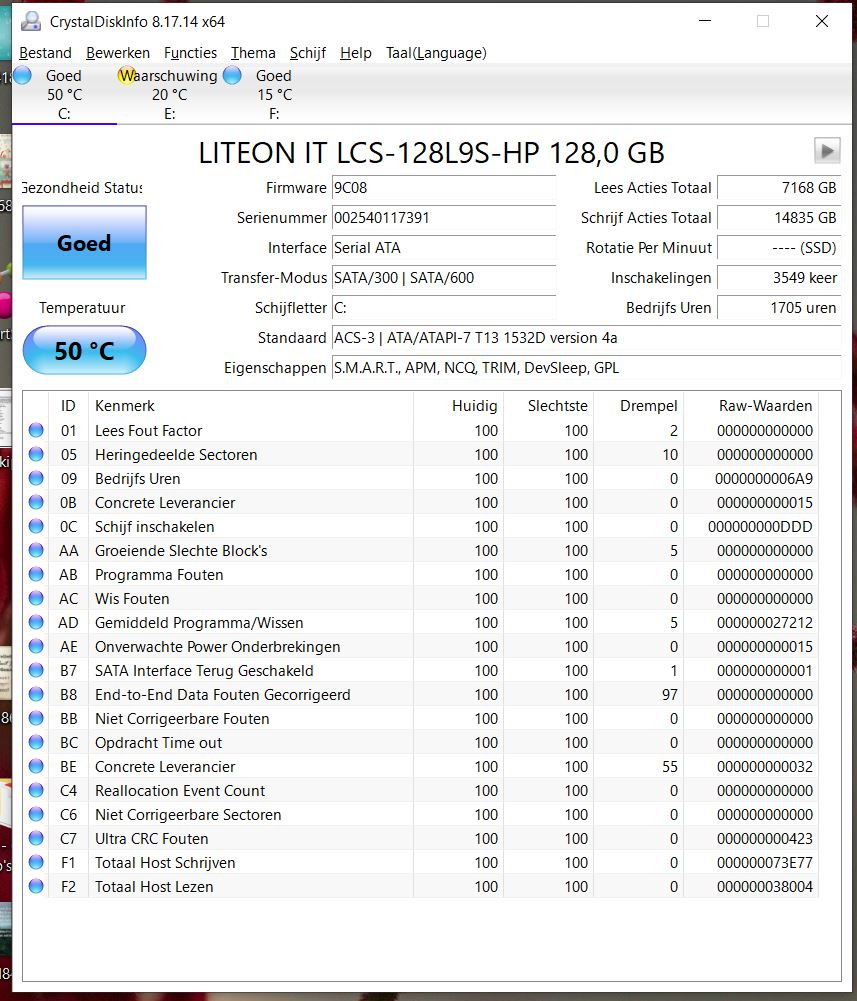Click status orb for End-to-End Data Fouten

click(36, 695)
